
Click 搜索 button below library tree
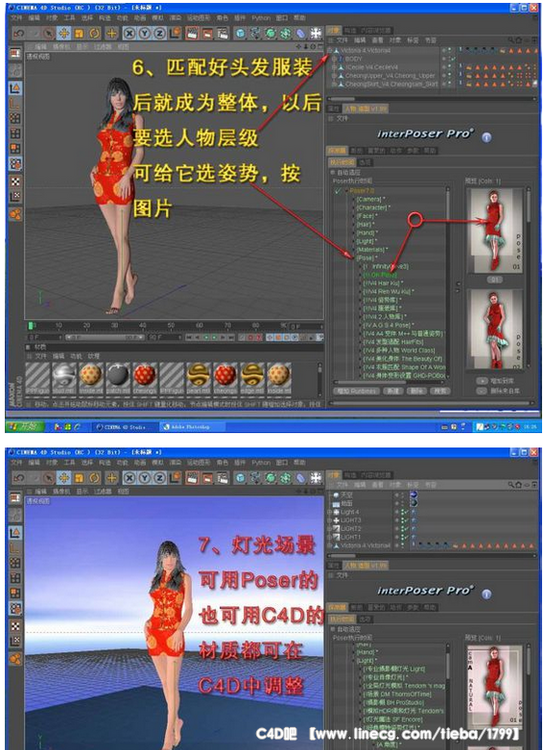441,391
